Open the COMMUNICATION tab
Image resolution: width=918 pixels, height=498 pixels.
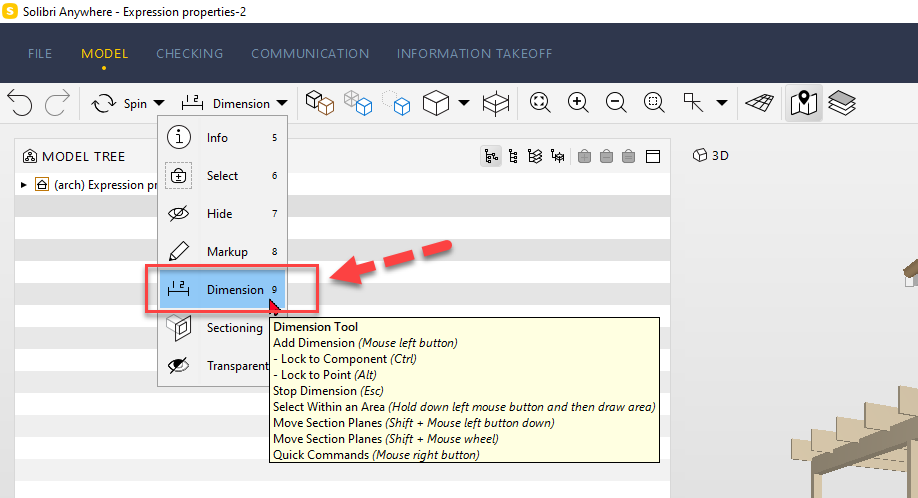[x=310, y=53]
